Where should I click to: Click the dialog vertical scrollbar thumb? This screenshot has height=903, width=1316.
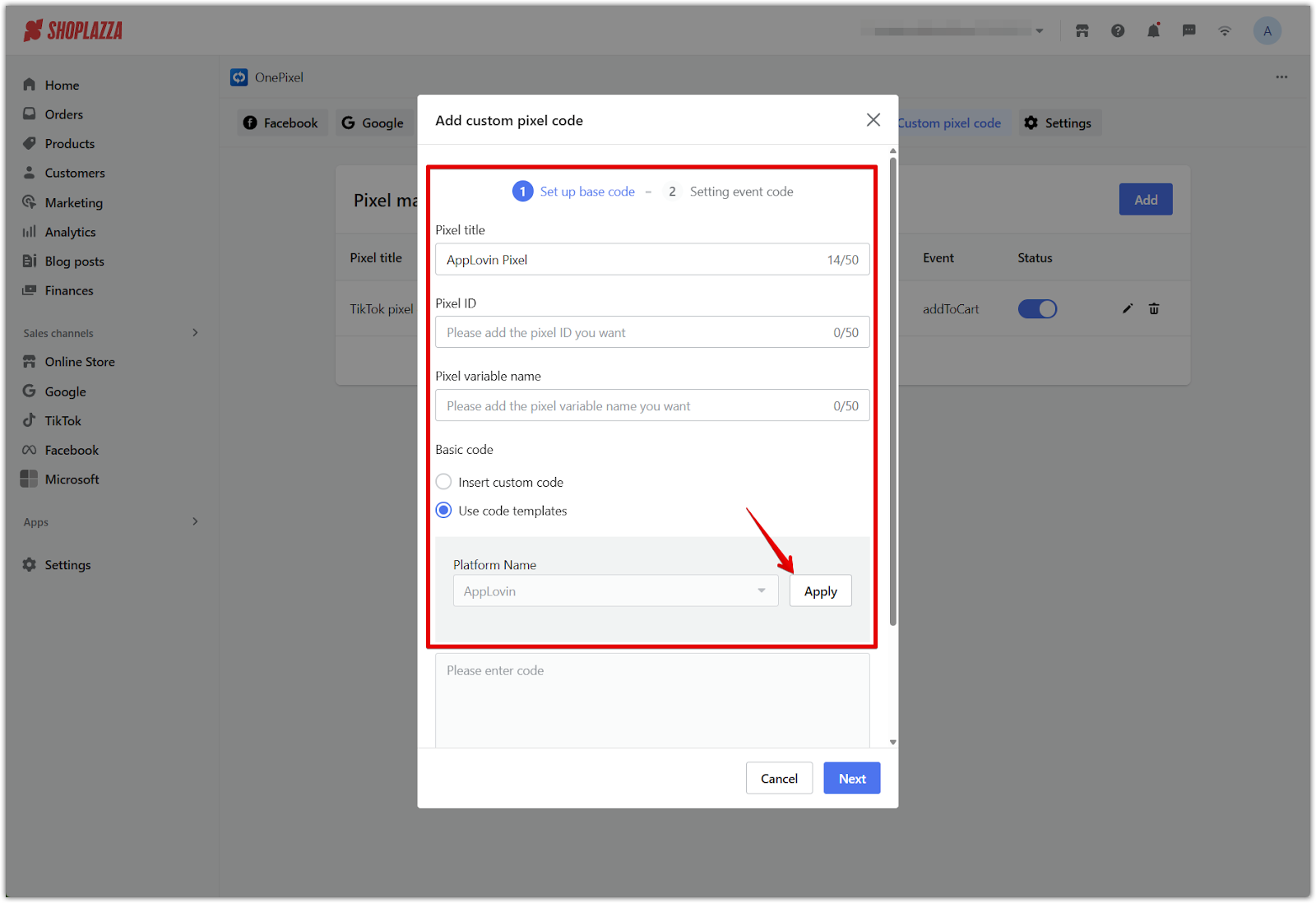[892, 391]
